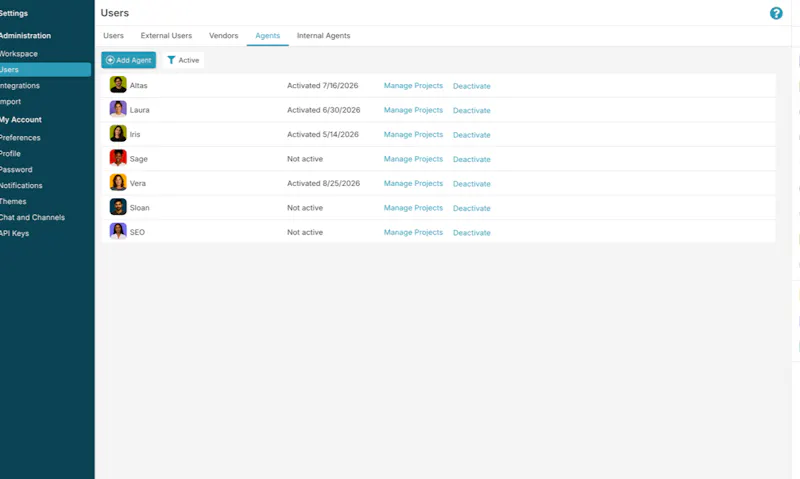Click the Settings title in sidebar
This screenshot has height=479, width=800.
[x=14, y=13]
